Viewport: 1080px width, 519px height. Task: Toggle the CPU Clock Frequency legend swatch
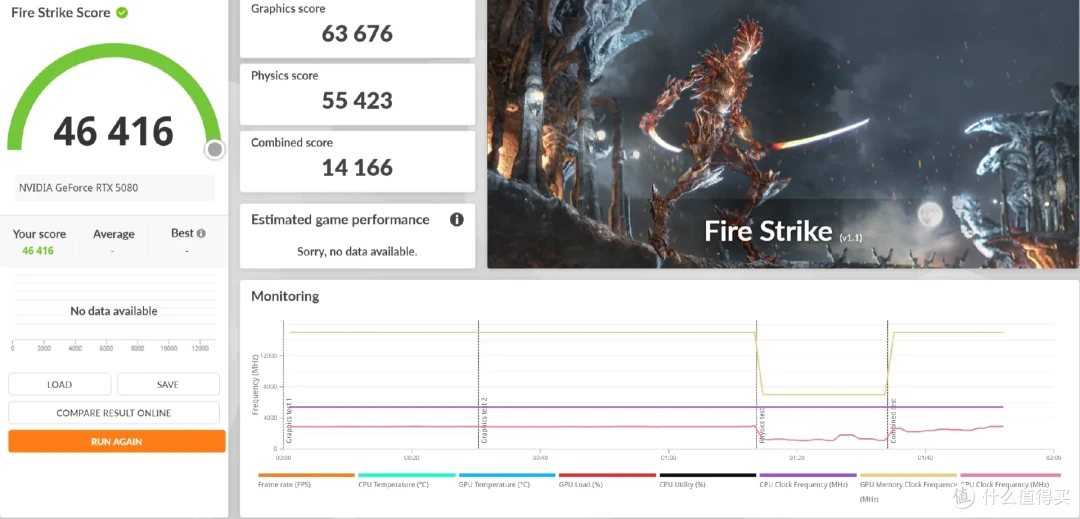[x=808, y=475]
